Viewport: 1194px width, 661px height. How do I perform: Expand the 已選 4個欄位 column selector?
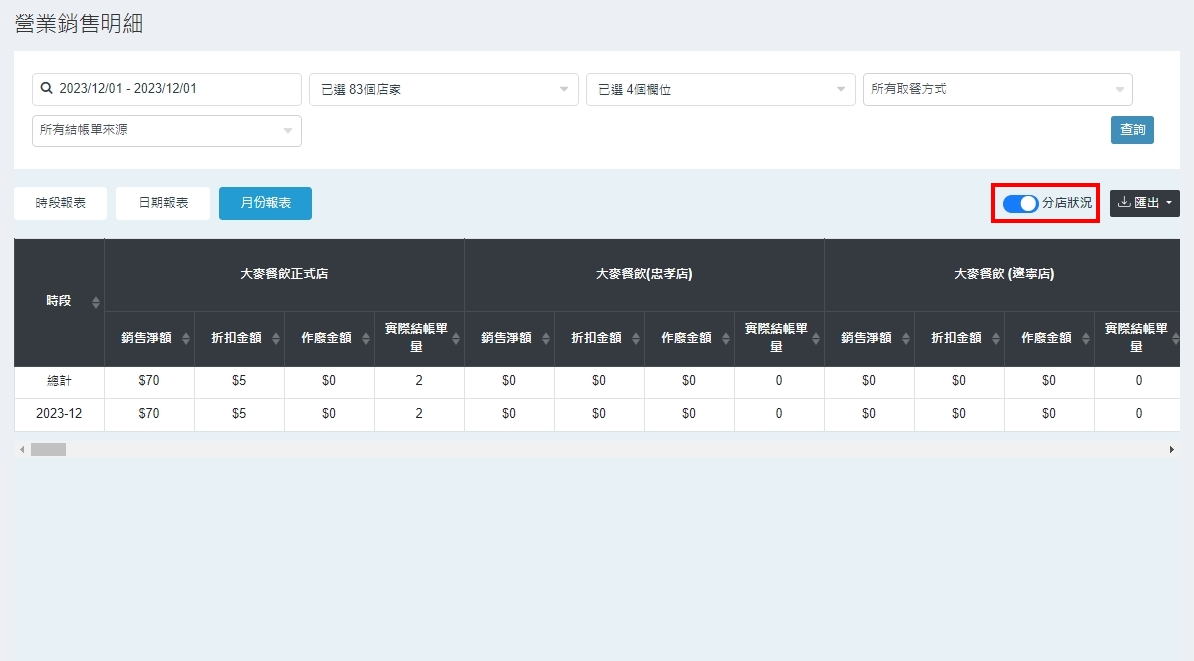pyautogui.click(x=720, y=89)
